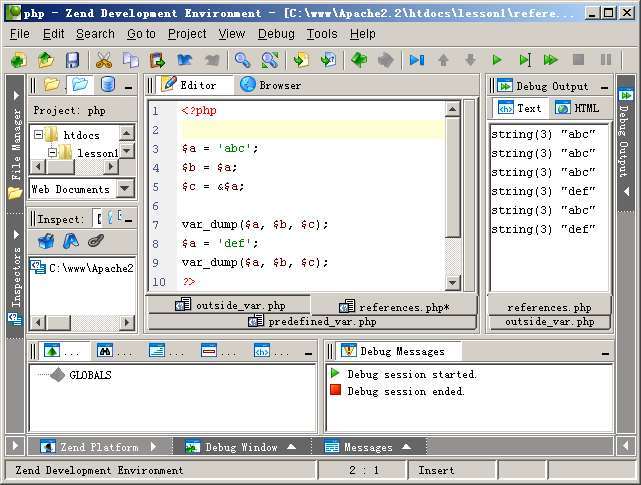The height and width of the screenshot is (485, 641).
Task: Click the Pause debug icon
Action: tap(605, 60)
